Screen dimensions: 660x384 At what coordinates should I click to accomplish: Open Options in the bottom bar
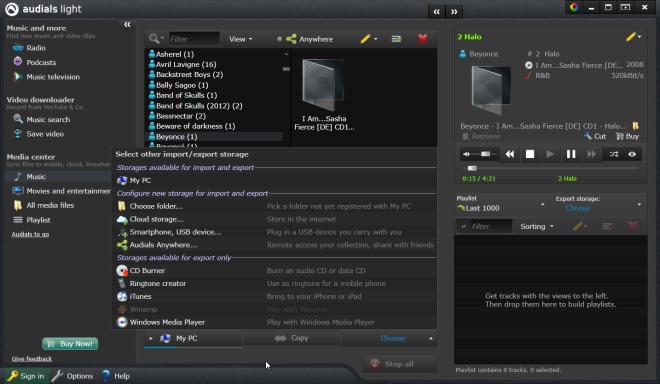tap(73, 376)
